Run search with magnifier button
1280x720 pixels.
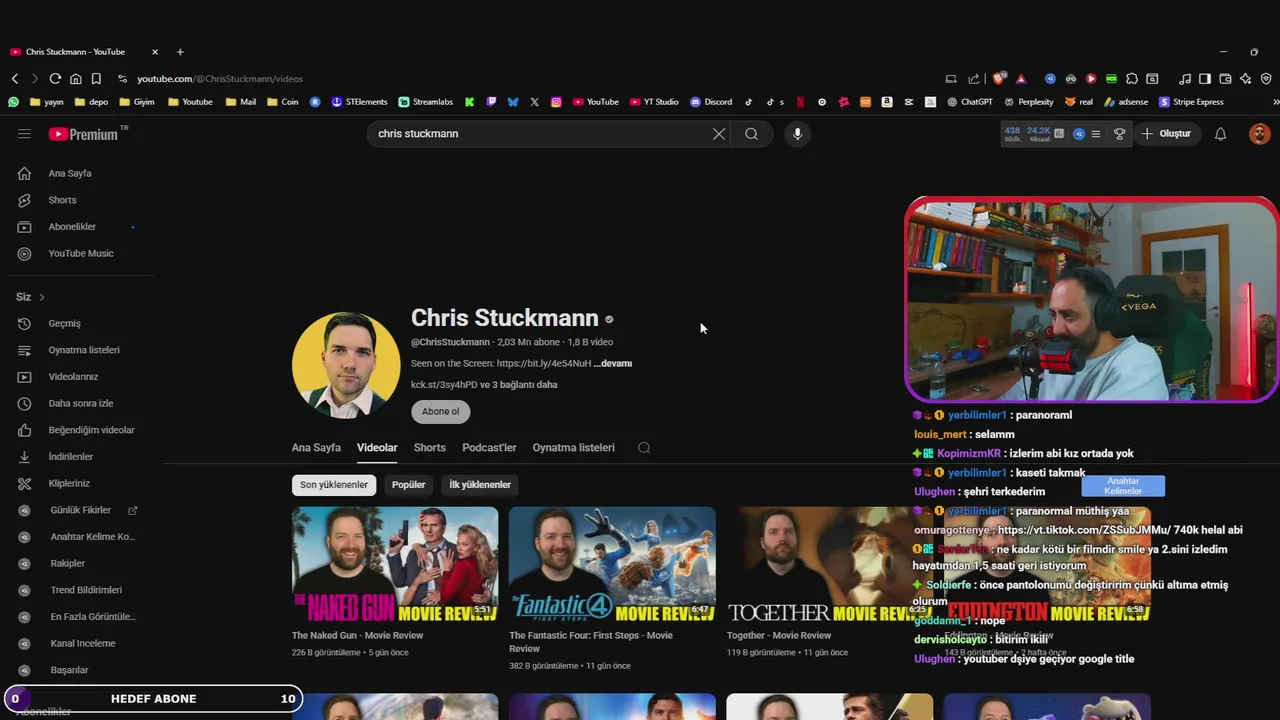pyautogui.click(x=751, y=134)
